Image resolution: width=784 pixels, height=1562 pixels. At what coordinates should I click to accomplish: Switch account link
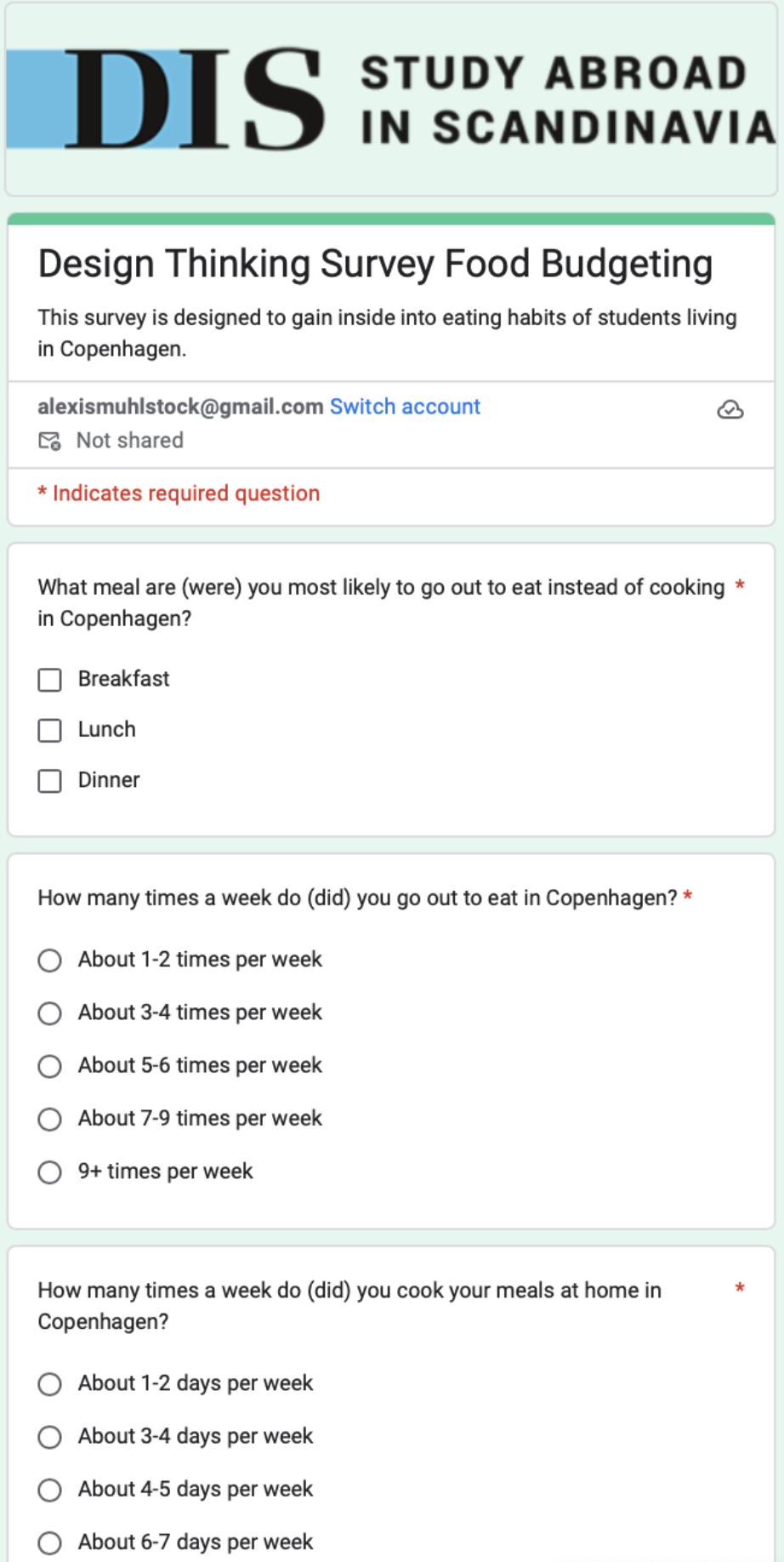[405, 407]
